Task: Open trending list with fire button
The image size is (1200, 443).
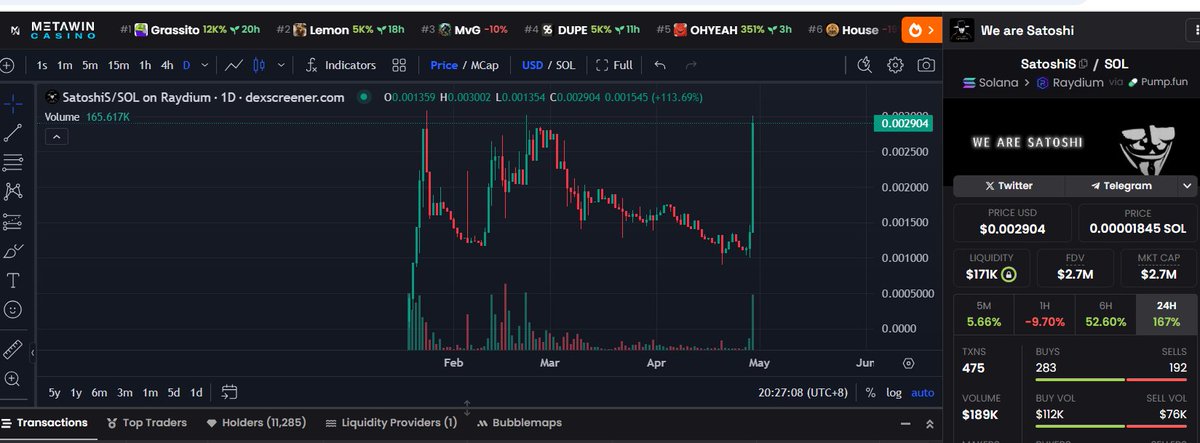Action: pyautogui.click(x=920, y=30)
